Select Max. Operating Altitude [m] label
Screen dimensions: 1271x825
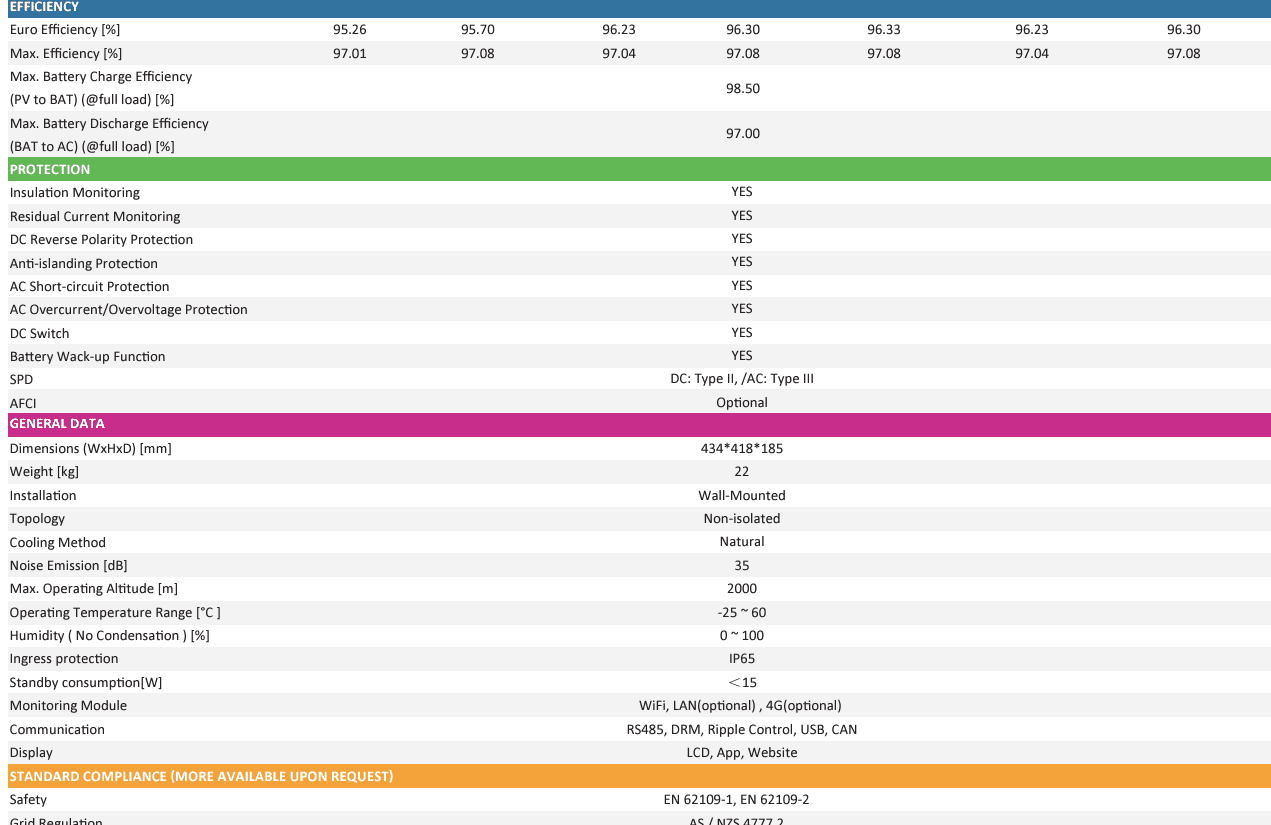[x=94, y=588]
